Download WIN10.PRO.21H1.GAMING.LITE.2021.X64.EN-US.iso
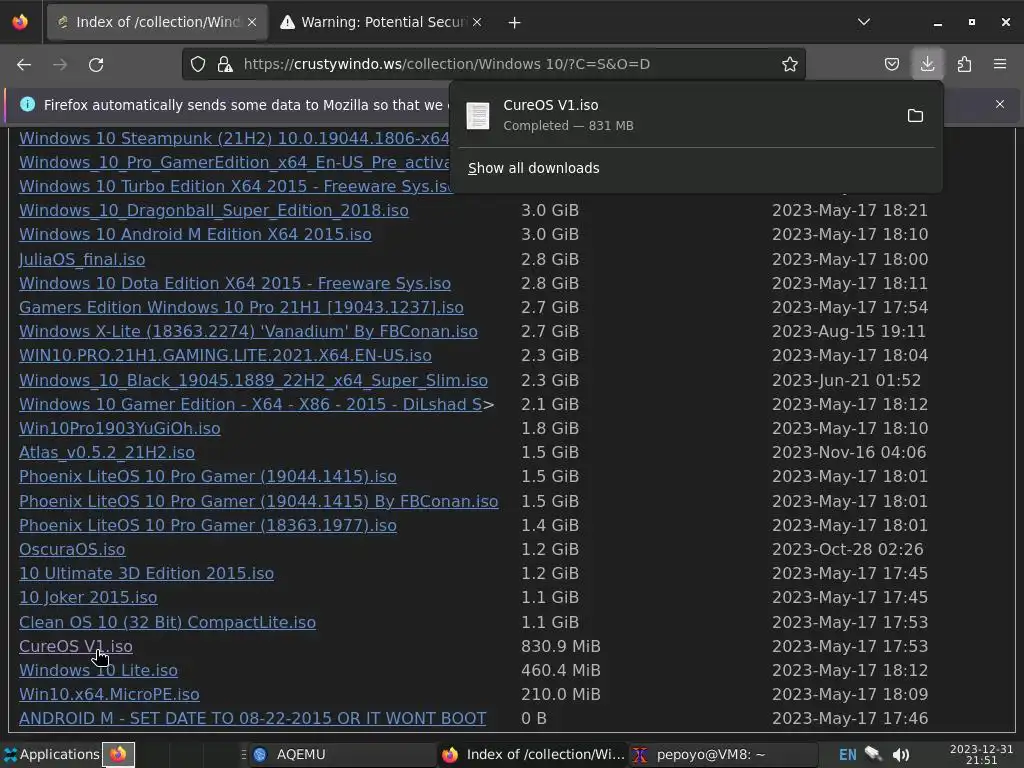Screen dimensions: 1024x768 coord(225,355)
